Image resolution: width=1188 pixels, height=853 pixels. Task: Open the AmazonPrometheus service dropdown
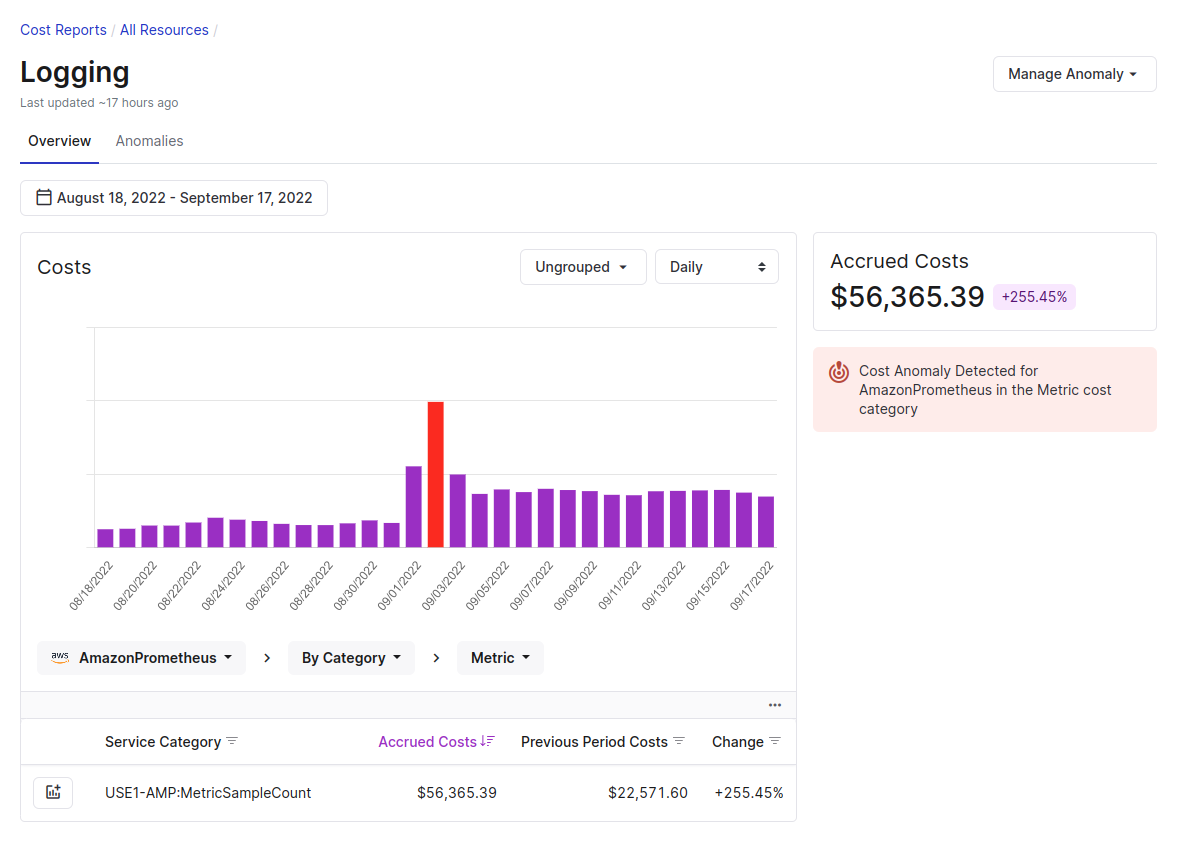click(142, 658)
